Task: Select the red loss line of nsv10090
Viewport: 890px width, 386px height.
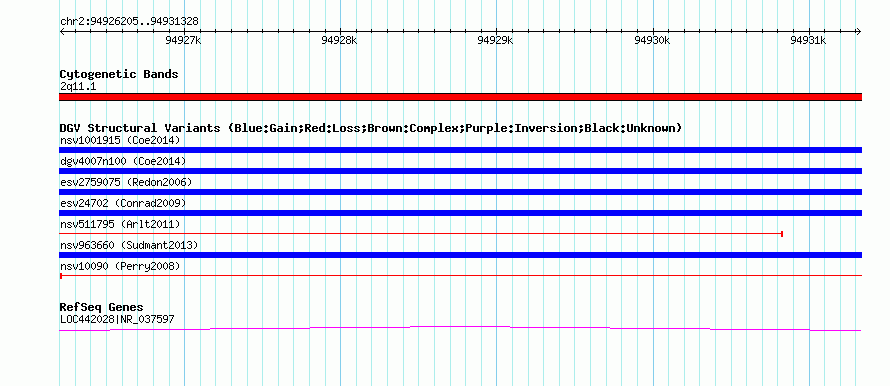Action: [460, 276]
